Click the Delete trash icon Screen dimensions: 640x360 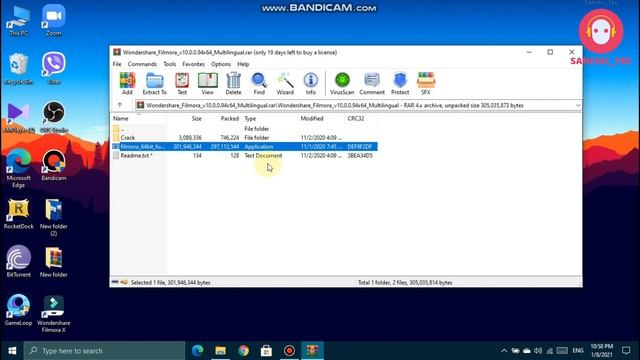coord(233,83)
